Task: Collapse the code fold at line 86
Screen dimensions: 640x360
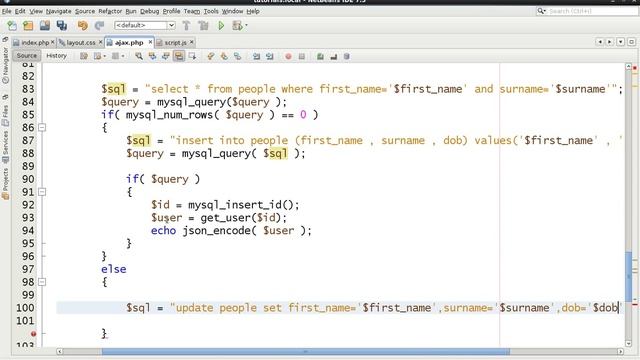Action: 42,128
